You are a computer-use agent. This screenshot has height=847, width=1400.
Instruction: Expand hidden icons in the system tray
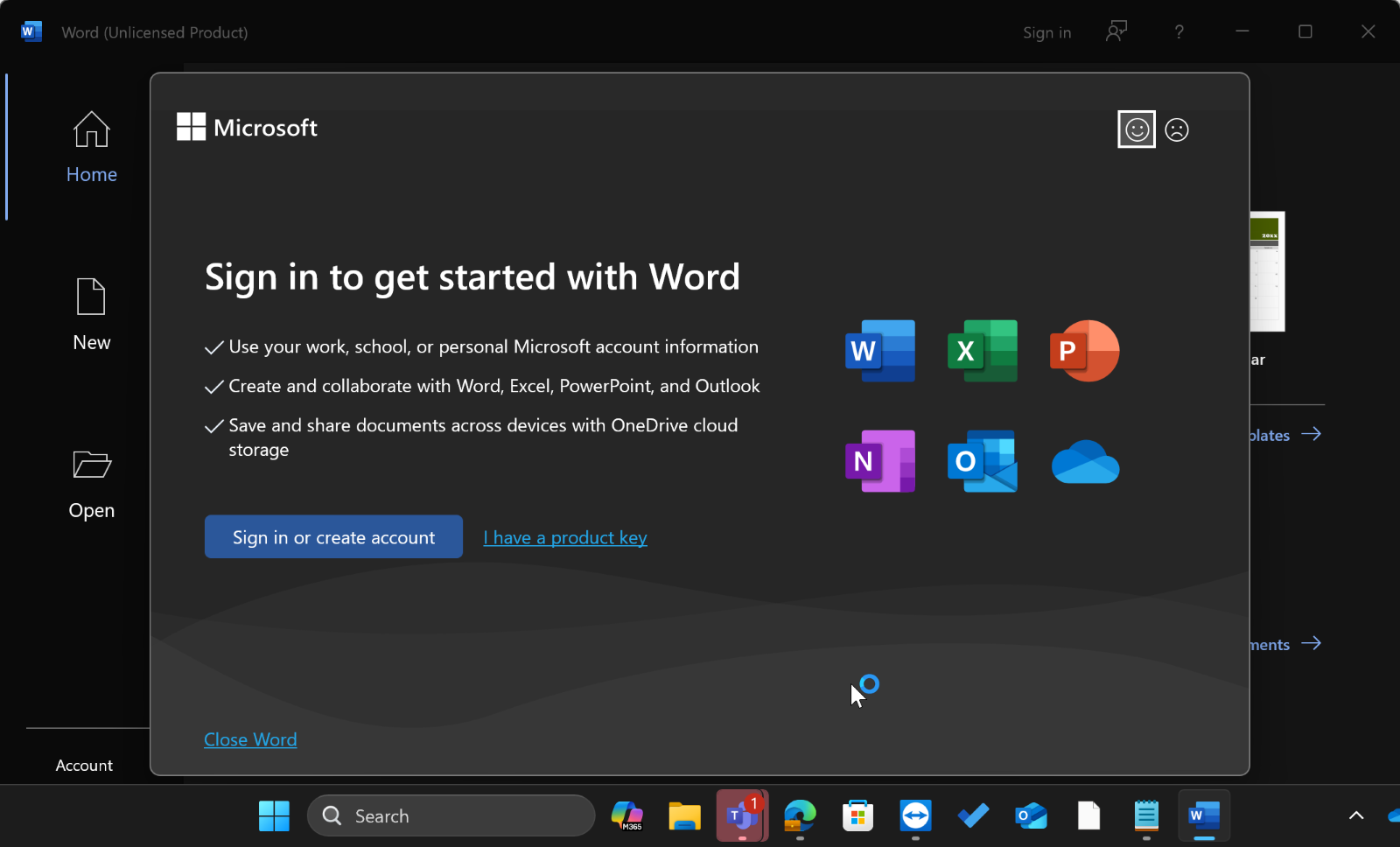1357,815
